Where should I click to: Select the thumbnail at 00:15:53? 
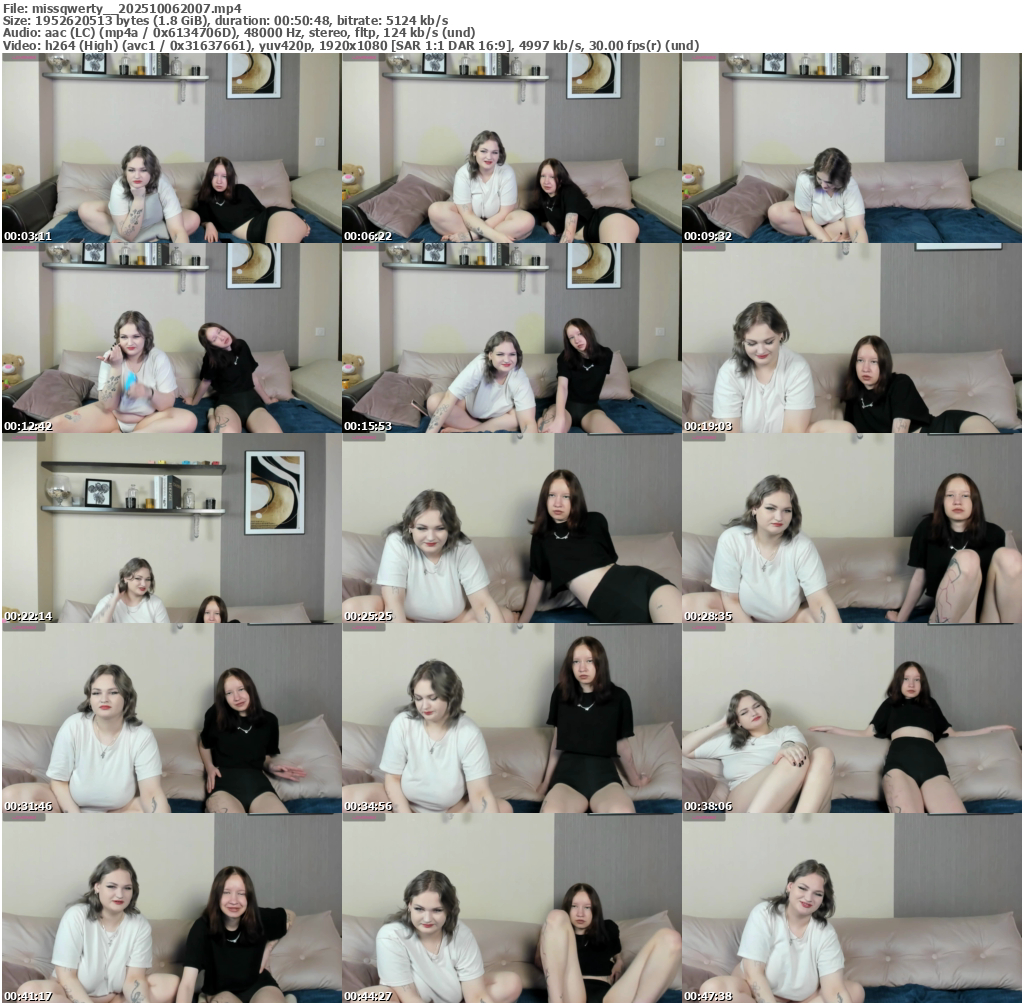[x=511, y=338]
